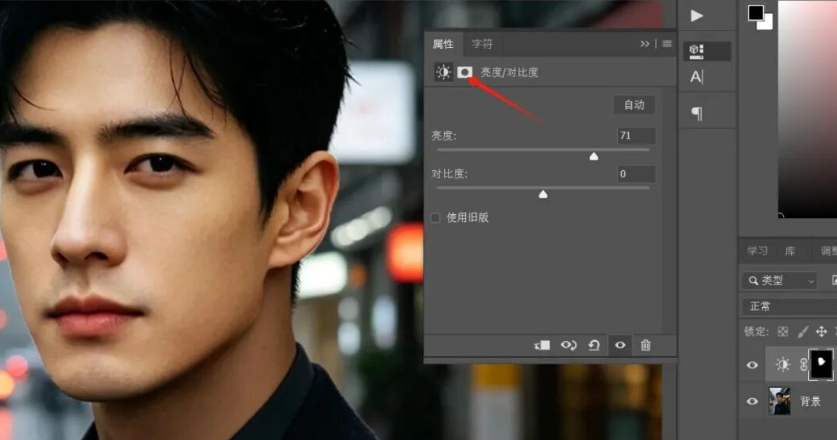Click the 亮度 slider handle
The height and width of the screenshot is (440, 837).
point(594,156)
